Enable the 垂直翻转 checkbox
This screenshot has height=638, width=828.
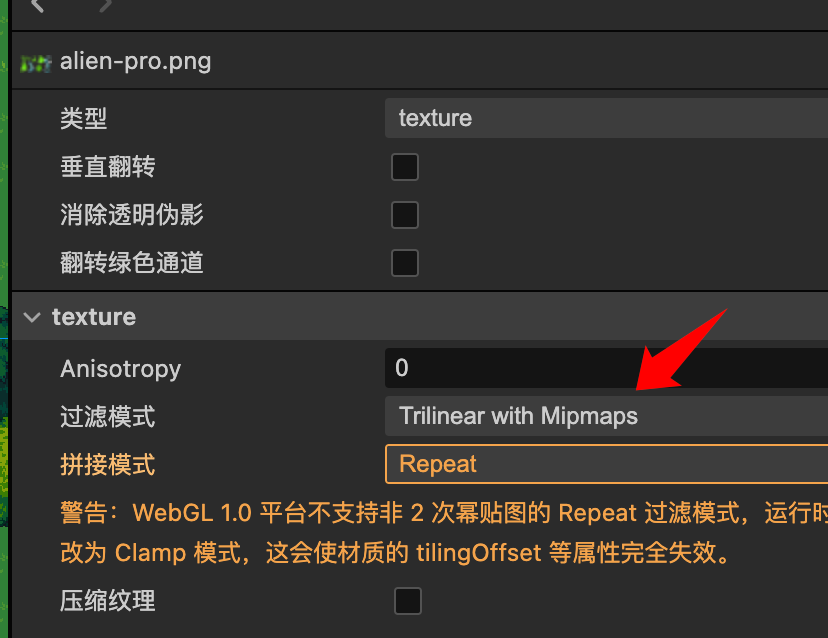click(x=405, y=167)
